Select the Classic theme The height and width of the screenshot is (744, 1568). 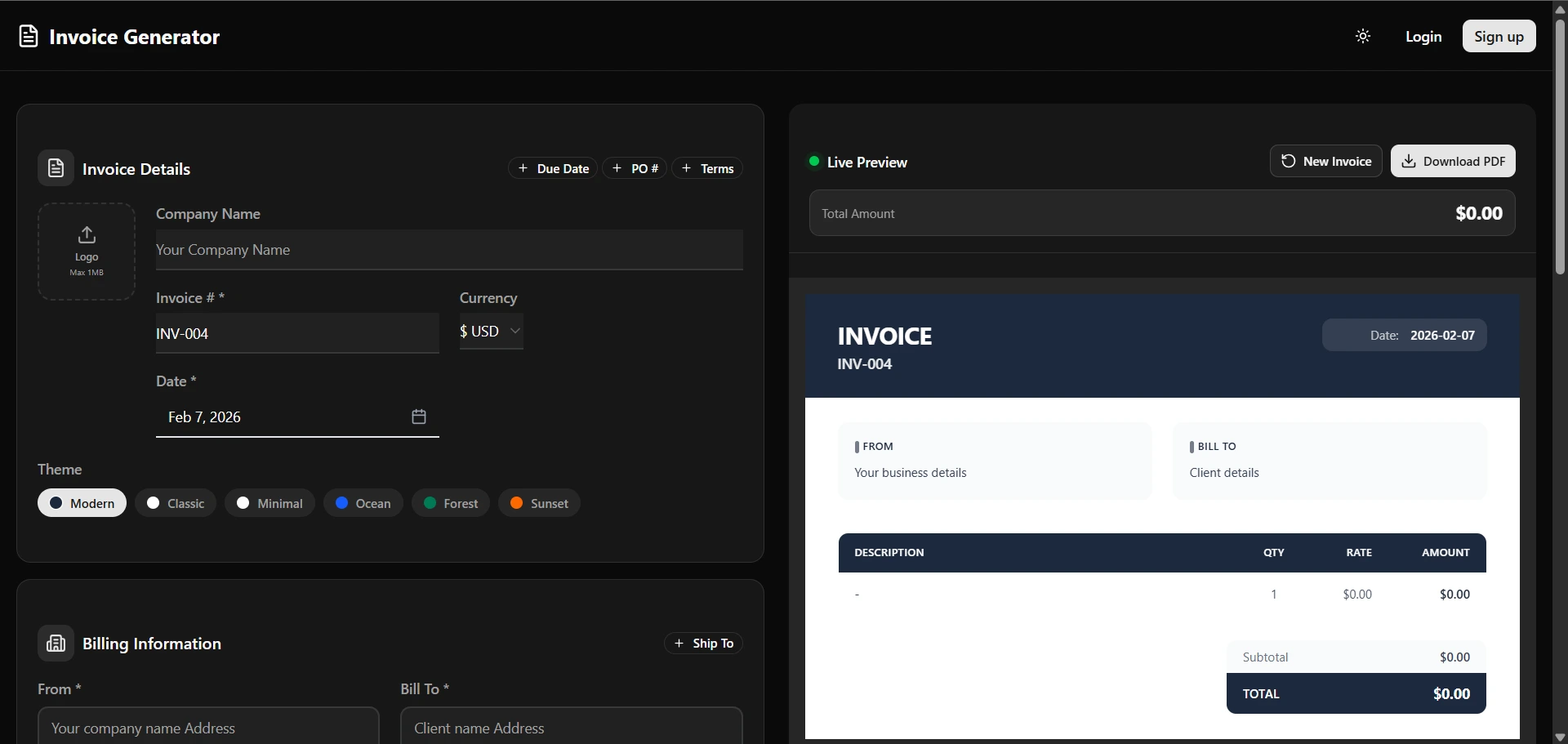pyautogui.click(x=175, y=503)
